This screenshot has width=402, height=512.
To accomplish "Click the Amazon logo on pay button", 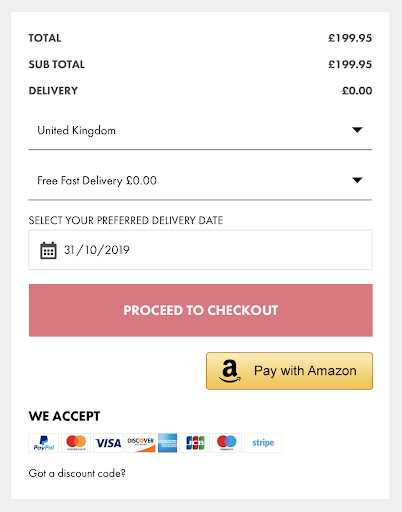I will pos(230,371).
